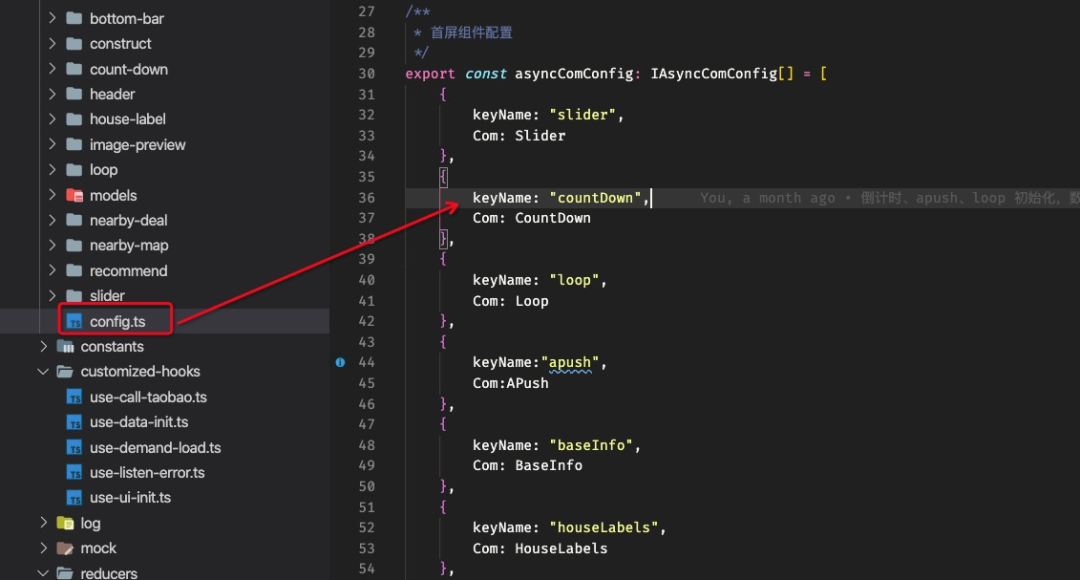Click the TS icon of use-demand-load.ts

(74, 448)
